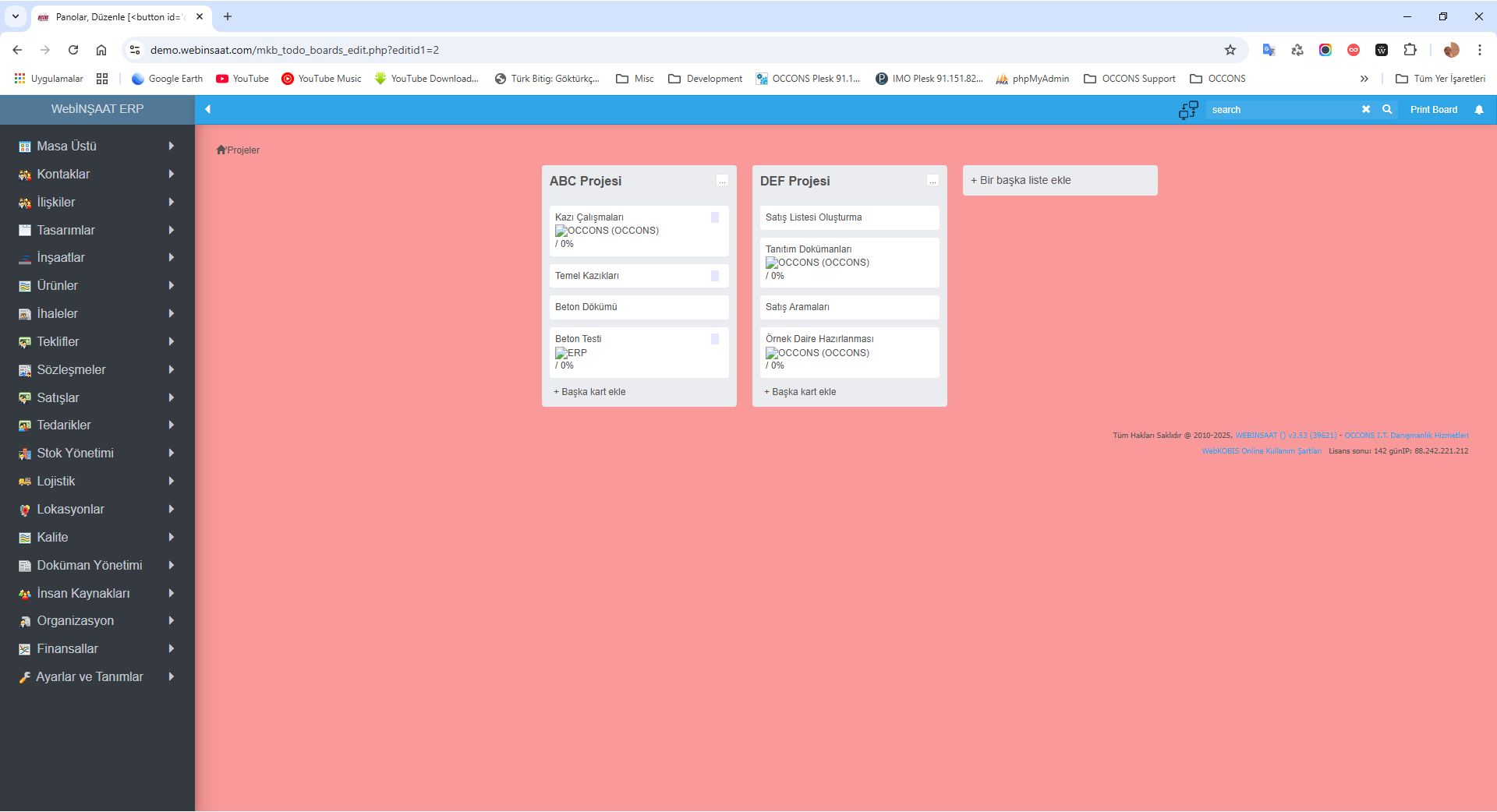This screenshot has width=1497, height=812.
Task: Open the ABC Projesi list options button
Action: (x=722, y=181)
